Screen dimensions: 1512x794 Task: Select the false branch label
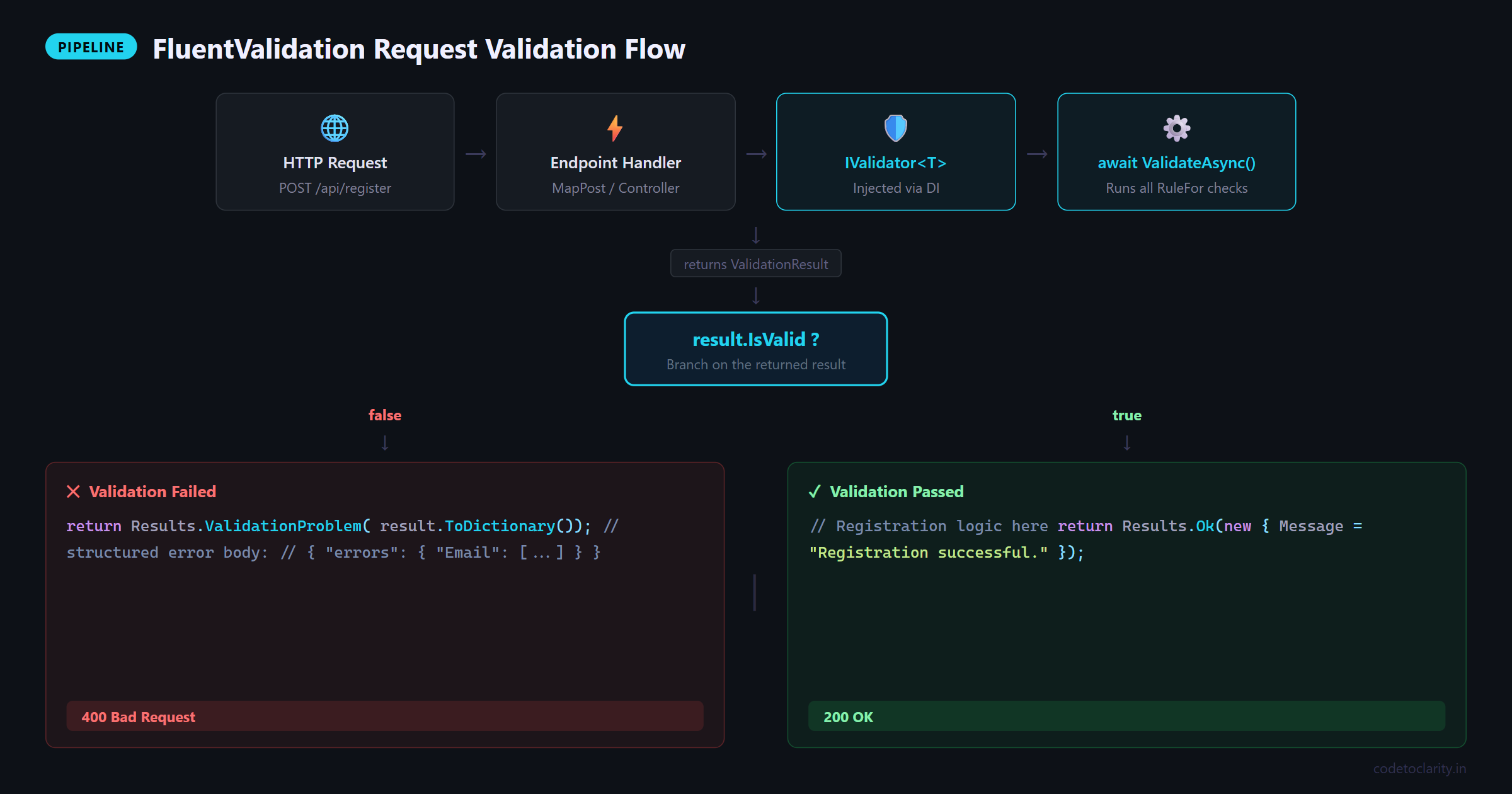pos(385,415)
